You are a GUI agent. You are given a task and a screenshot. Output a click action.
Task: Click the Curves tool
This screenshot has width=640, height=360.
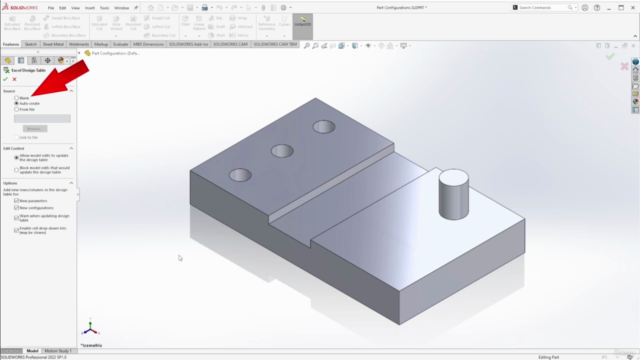click(284, 21)
